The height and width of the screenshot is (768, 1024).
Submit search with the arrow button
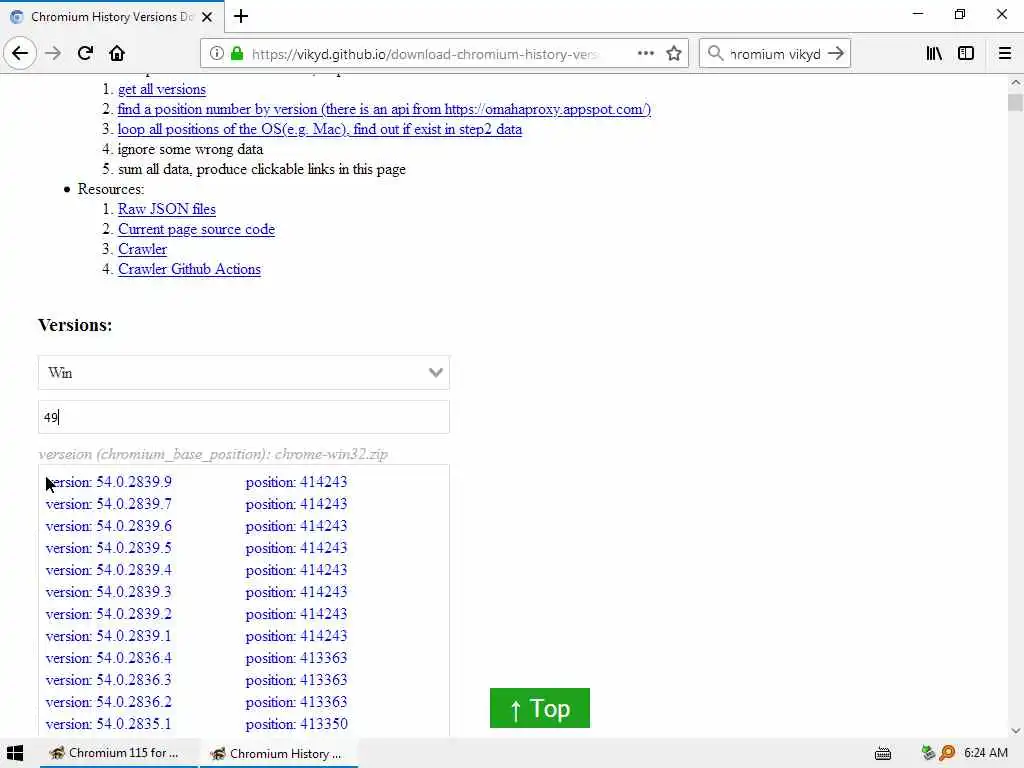point(836,54)
